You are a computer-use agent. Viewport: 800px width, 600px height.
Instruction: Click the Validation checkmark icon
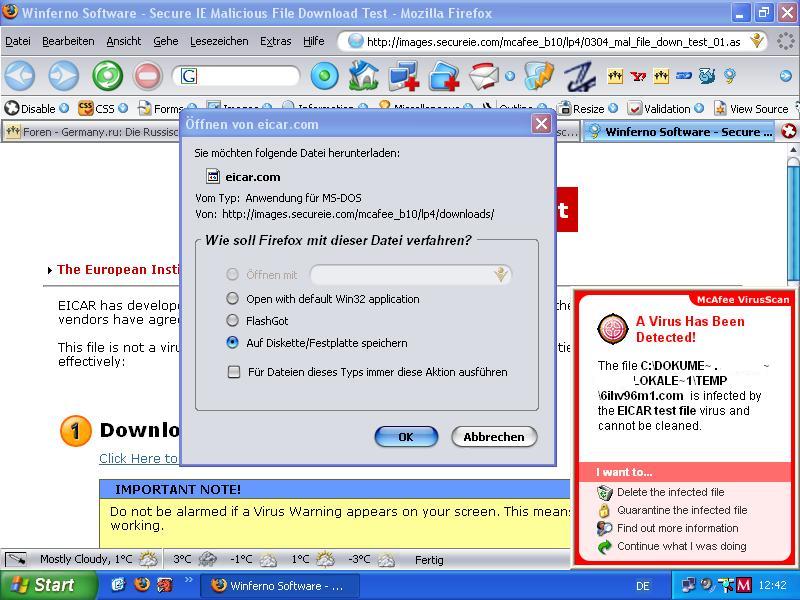pyautogui.click(x=634, y=108)
